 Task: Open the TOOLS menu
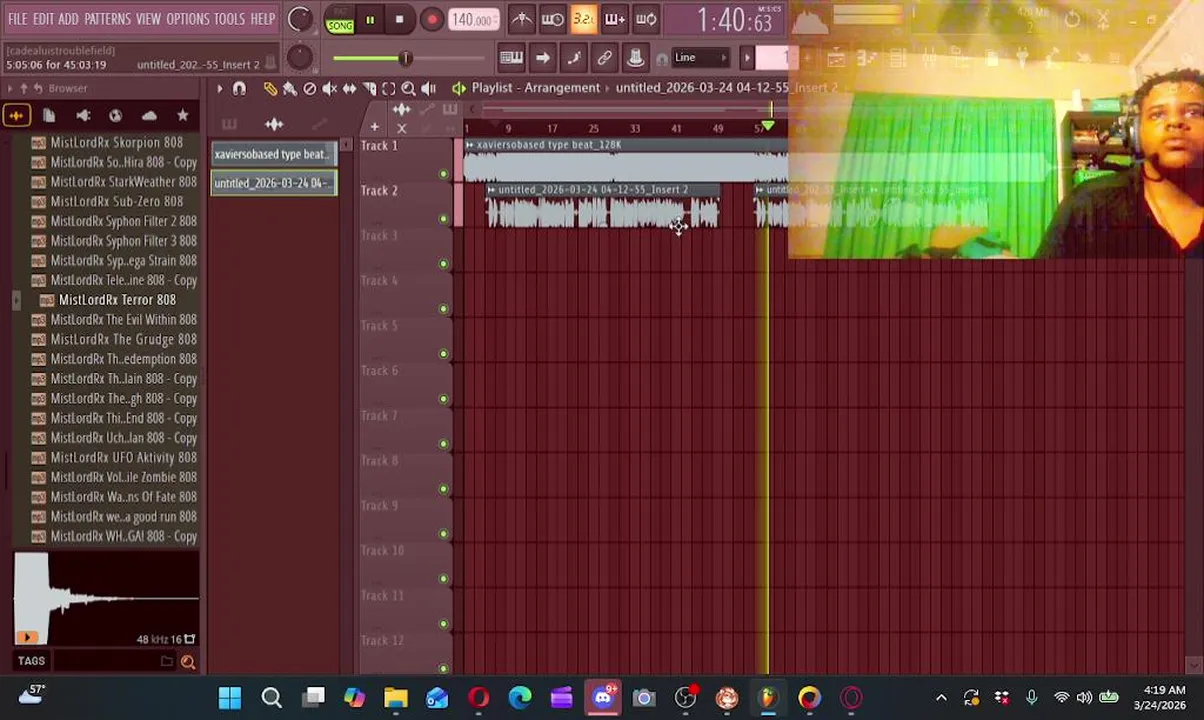229,19
